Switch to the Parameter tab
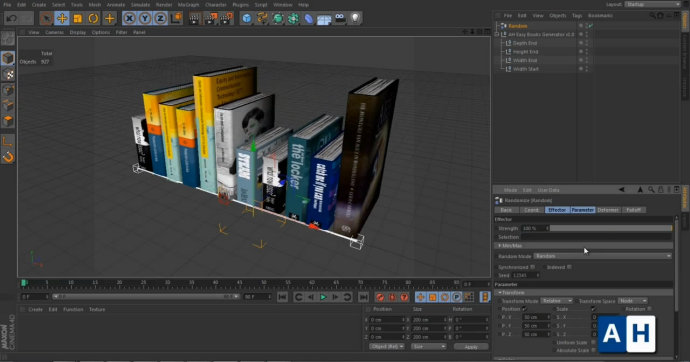The image size is (690, 362). coord(582,210)
